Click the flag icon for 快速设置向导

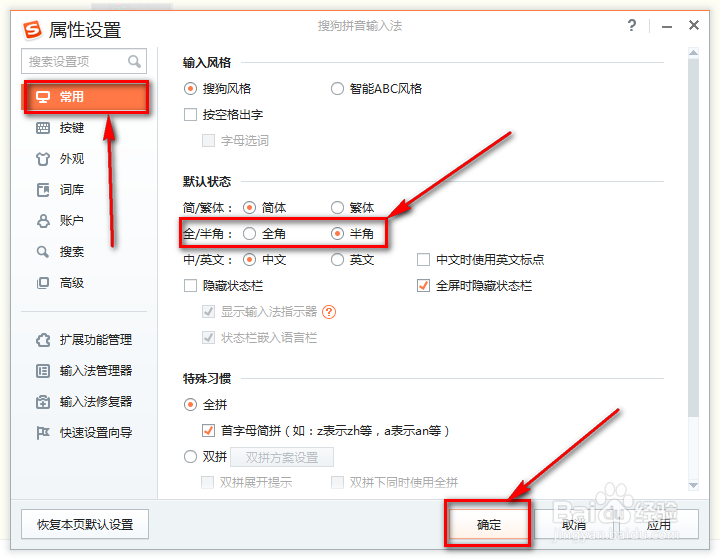click(43, 433)
